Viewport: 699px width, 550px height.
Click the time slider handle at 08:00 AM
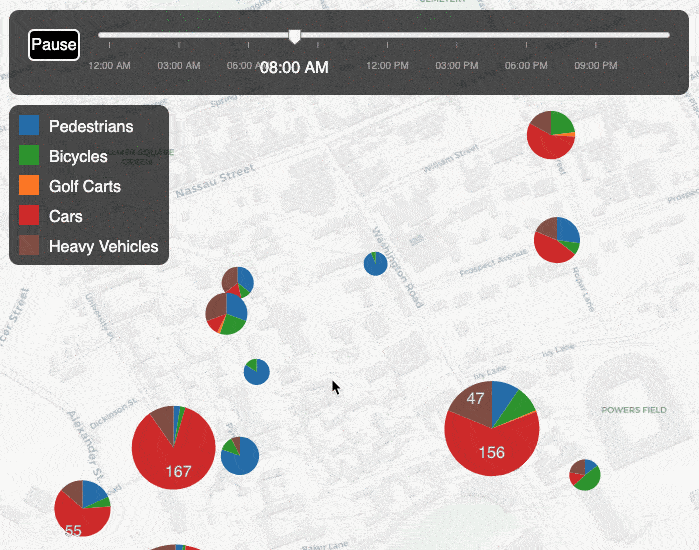click(x=294, y=37)
